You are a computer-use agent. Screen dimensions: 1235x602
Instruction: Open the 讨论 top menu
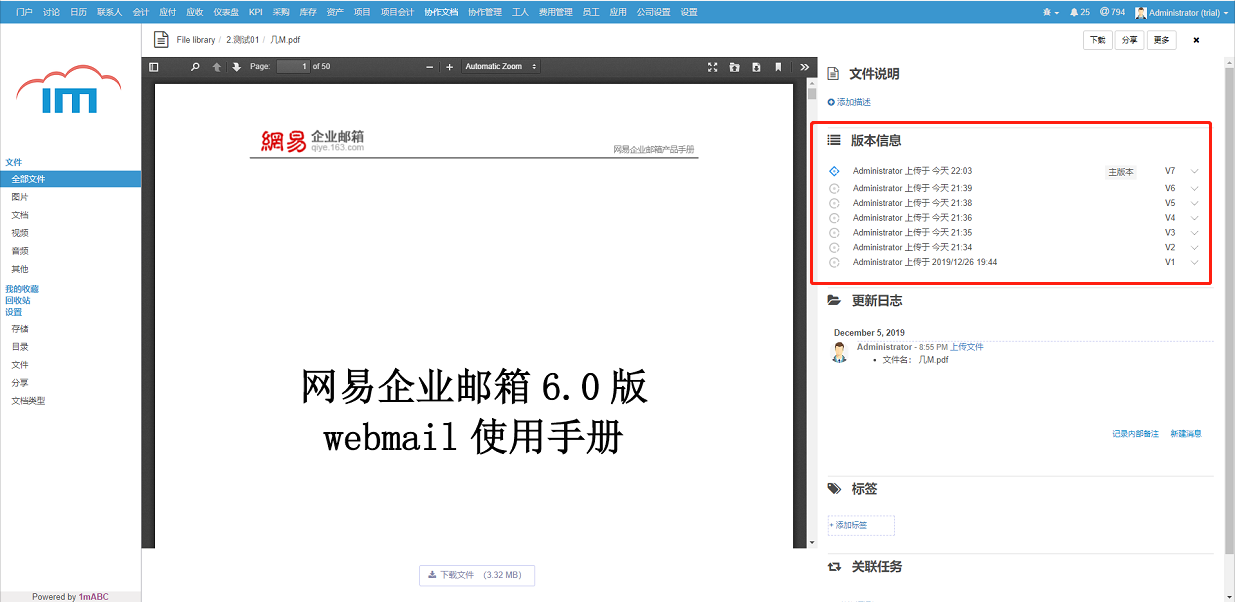click(51, 12)
